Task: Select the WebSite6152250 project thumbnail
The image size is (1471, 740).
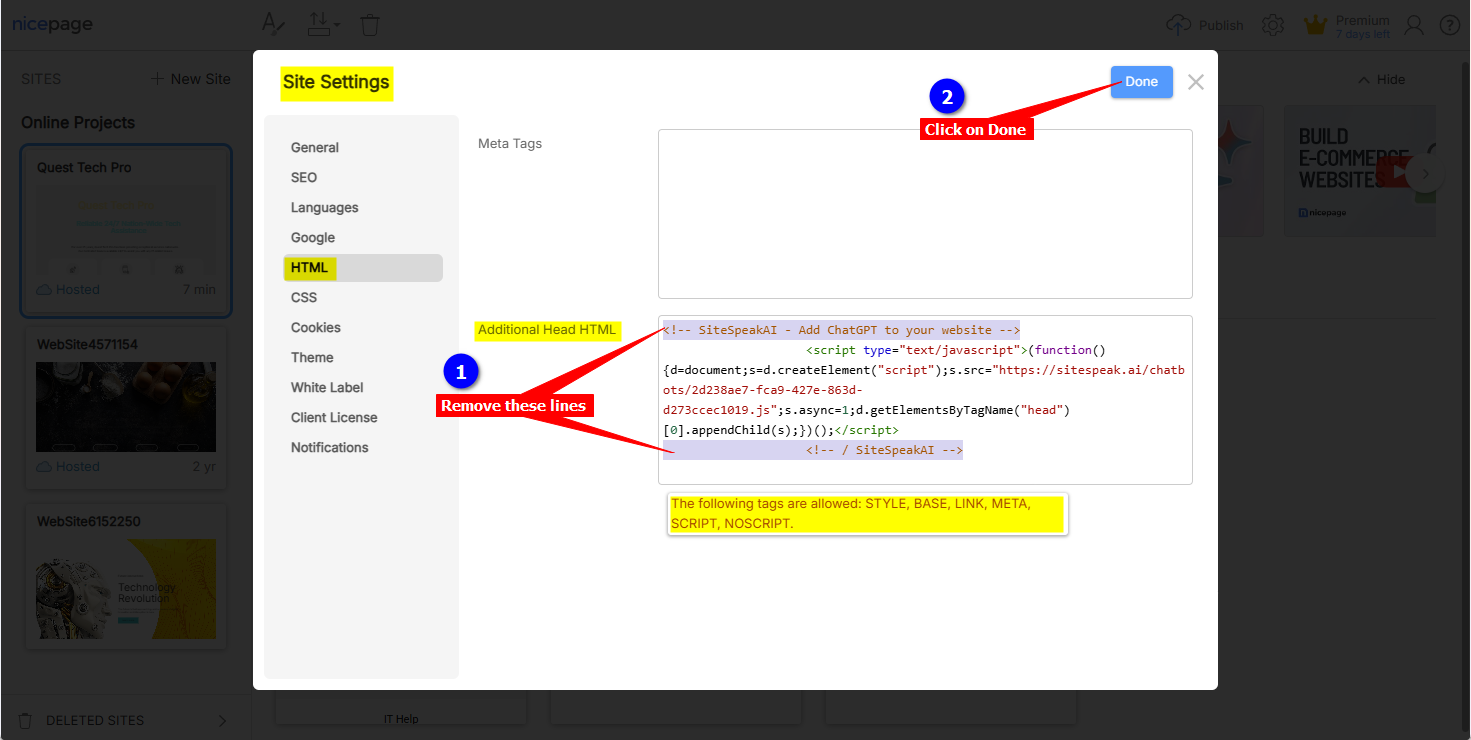Action: tap(126, 589)
